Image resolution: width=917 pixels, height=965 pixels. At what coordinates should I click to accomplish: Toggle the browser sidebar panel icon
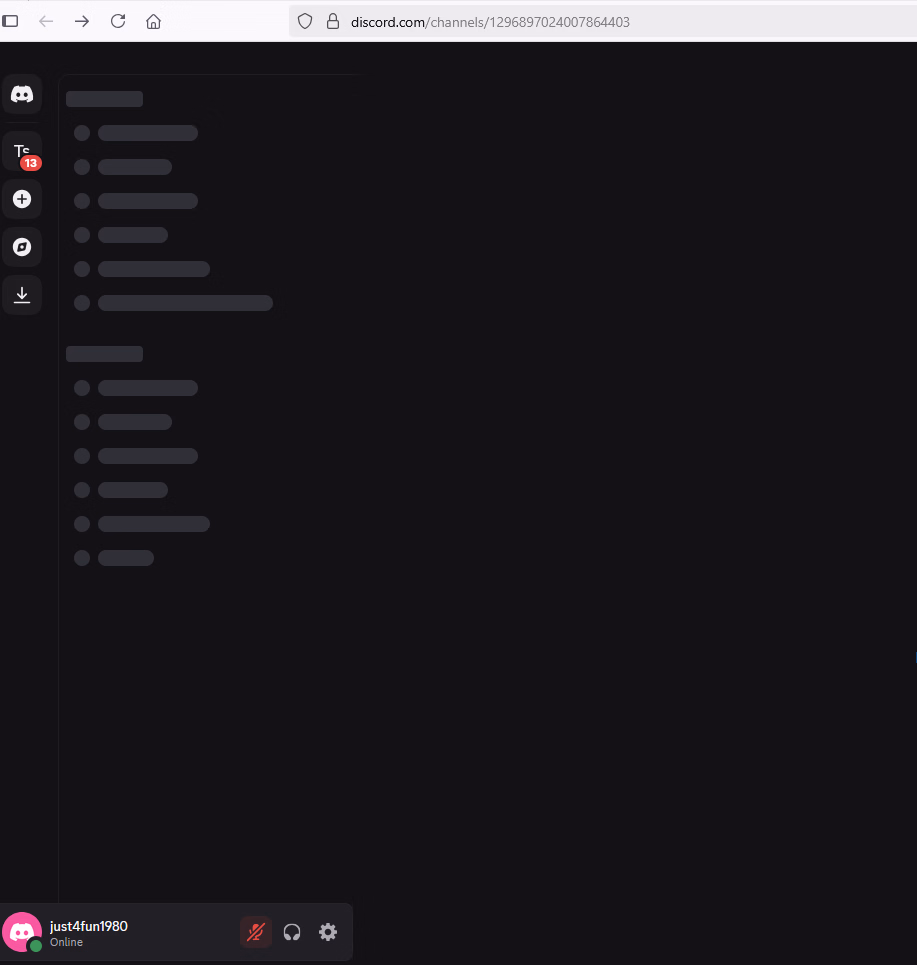pos(10,22)
